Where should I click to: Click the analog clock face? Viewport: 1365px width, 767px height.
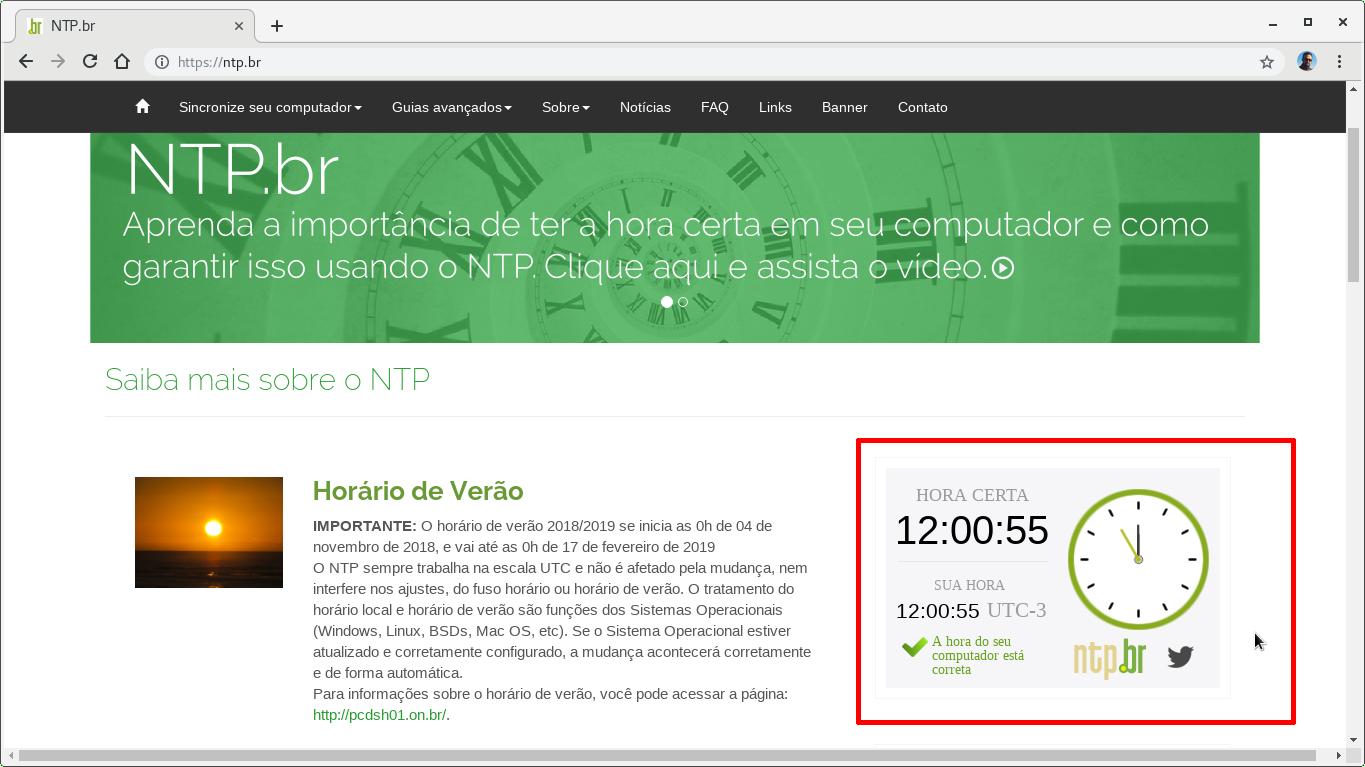tap(1138, 559)
